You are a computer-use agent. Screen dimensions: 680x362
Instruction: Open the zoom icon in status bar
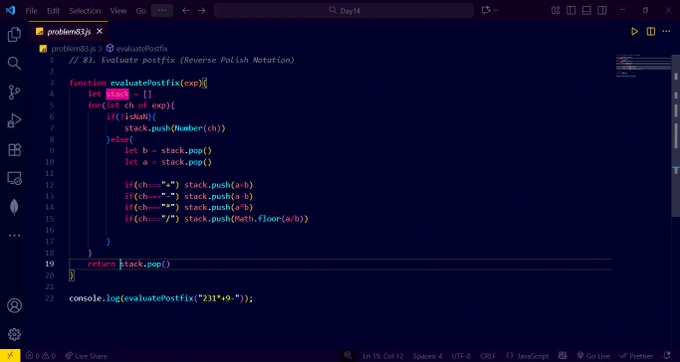(x=348, y=355)
